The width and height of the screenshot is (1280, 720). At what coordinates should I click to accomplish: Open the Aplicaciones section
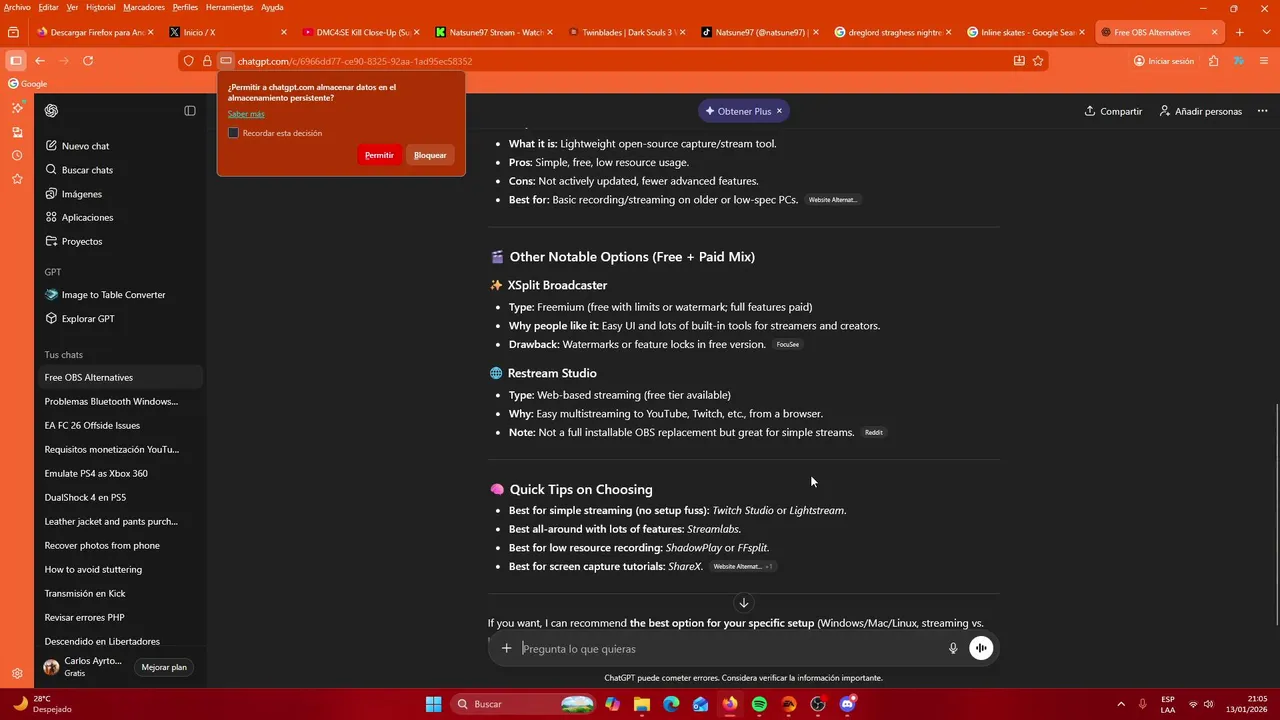(x=87, y=217)
